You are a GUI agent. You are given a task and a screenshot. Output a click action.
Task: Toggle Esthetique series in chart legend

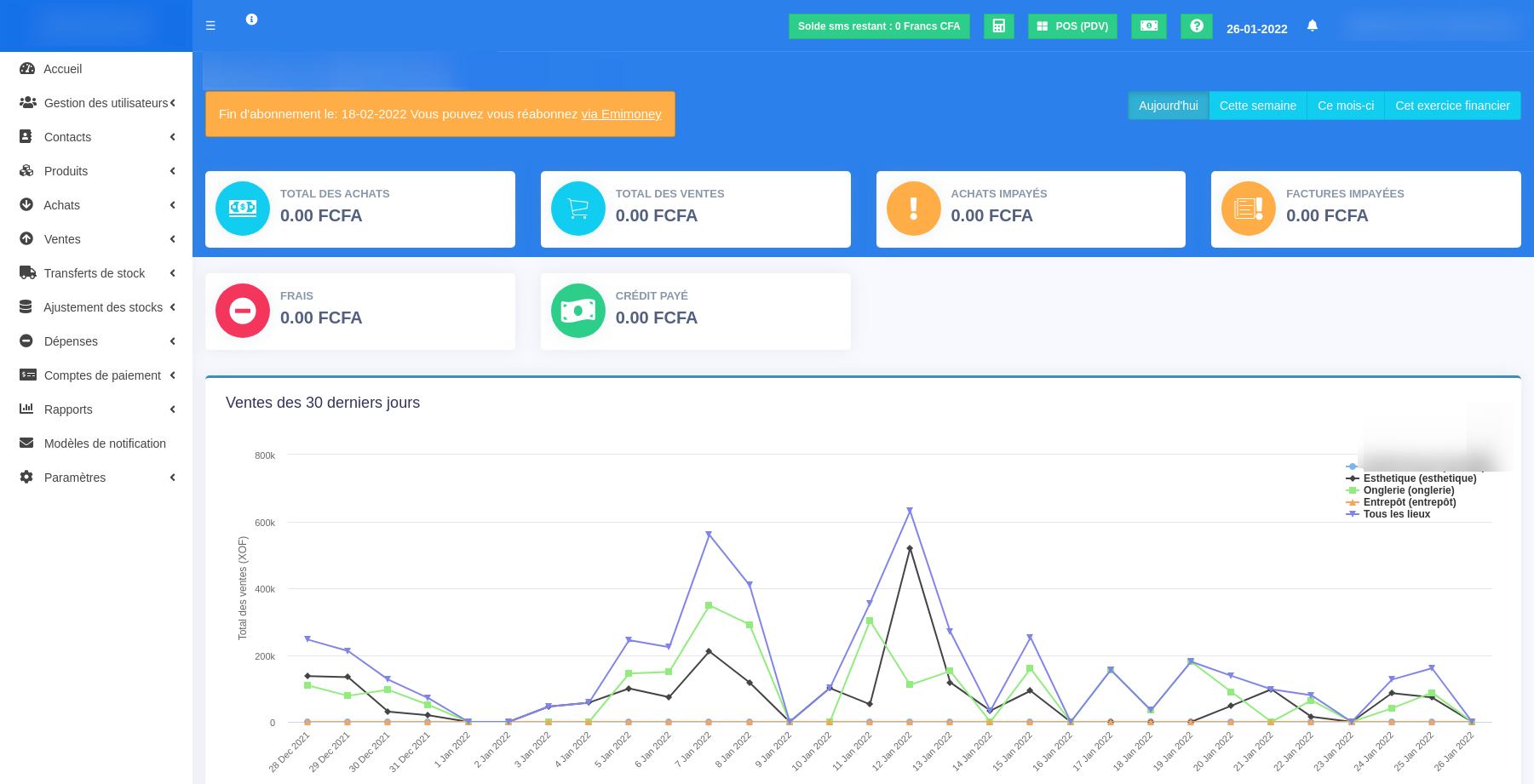point(1411,478)
